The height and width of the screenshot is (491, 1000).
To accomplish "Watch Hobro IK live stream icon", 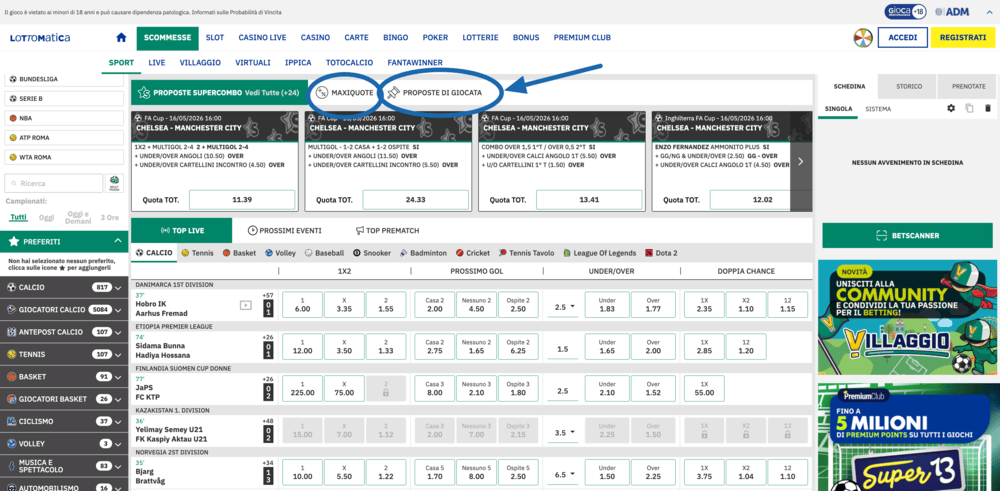I will [x=245, y=305].
